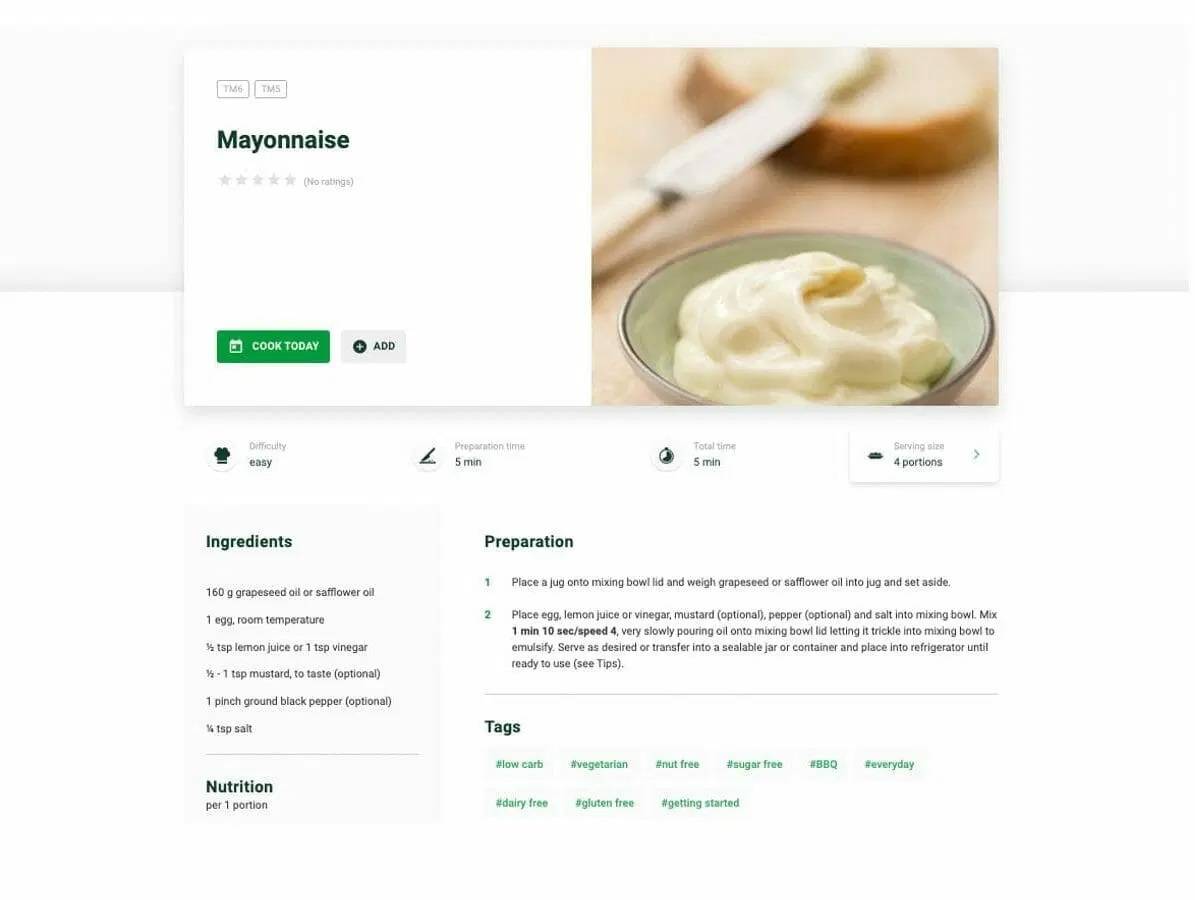Open the #low carb tag

coord(520,764)
